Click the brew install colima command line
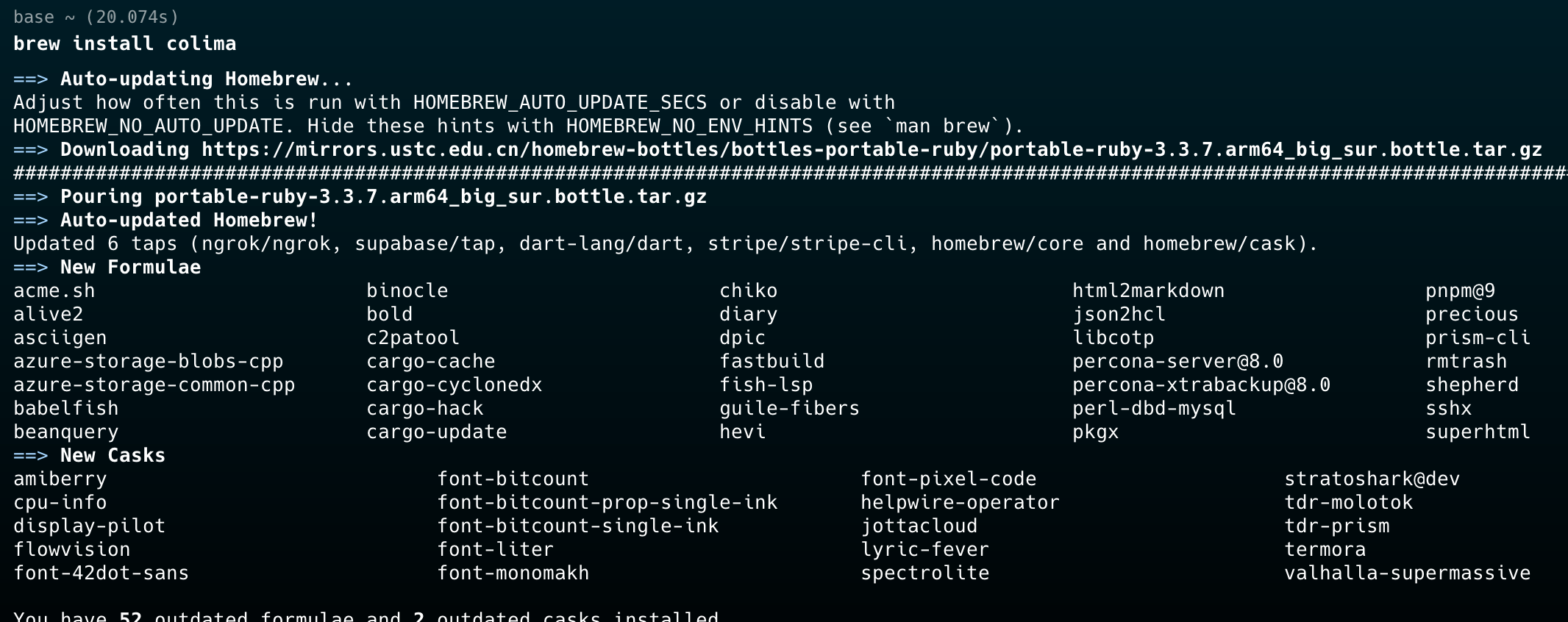The width and height of the screenshot is (1568, 622). pyautogui.click(x=125, y=43)
